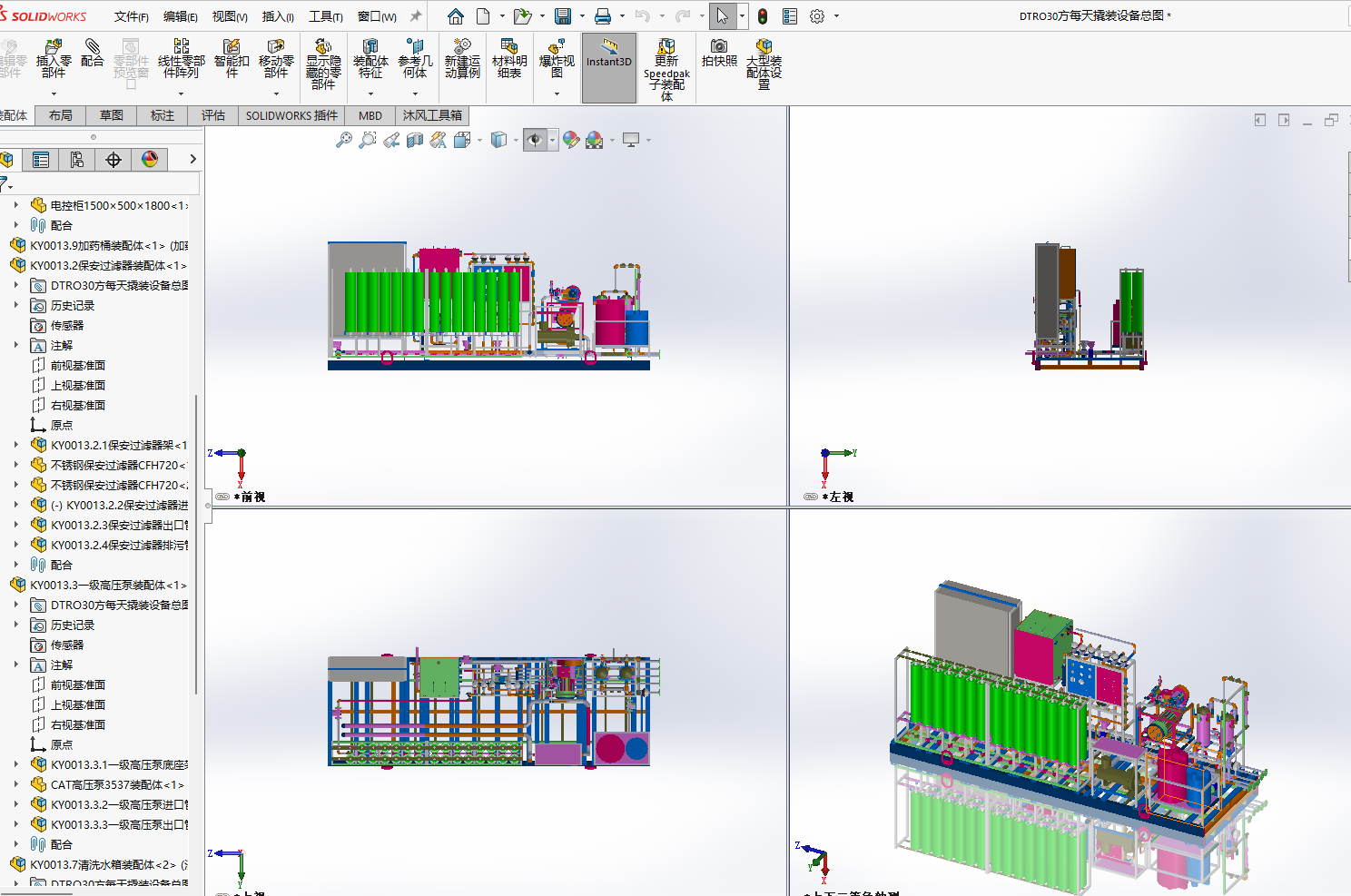This screenshot has width=1351, height=896.
Task: Open the Options gear icon
Action: 817,16
